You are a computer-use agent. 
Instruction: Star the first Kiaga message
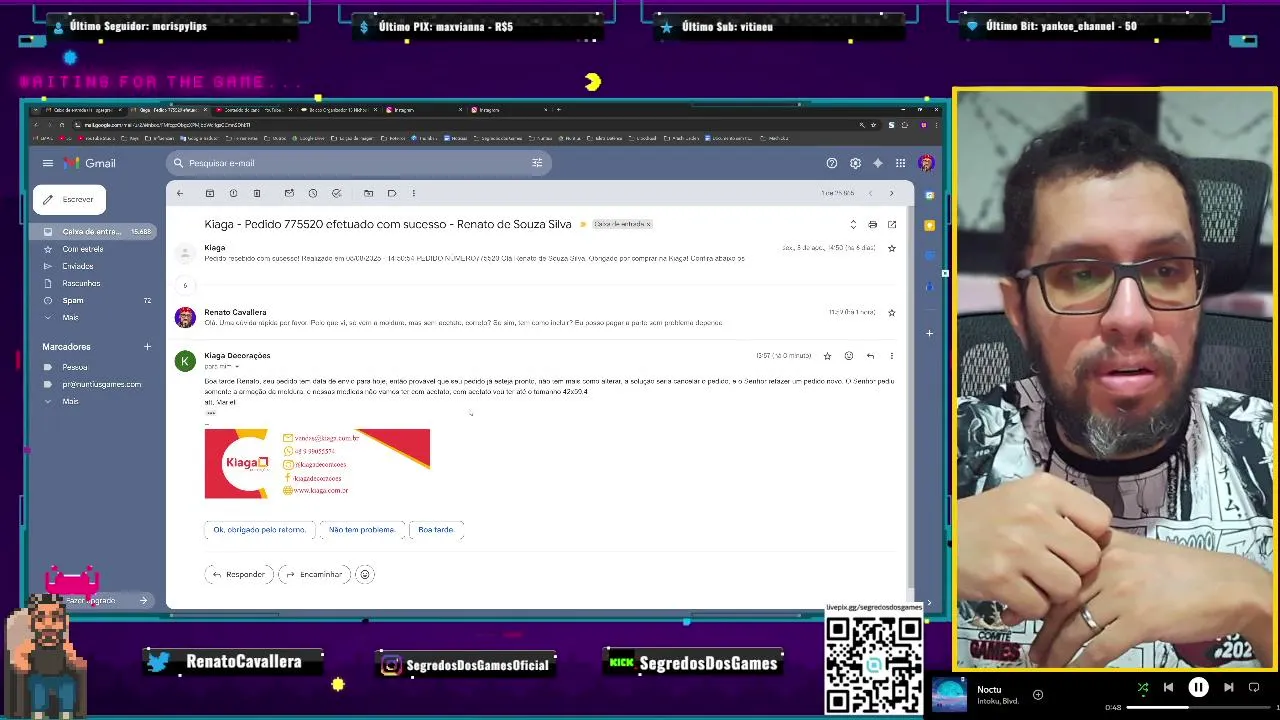(892, 248)
